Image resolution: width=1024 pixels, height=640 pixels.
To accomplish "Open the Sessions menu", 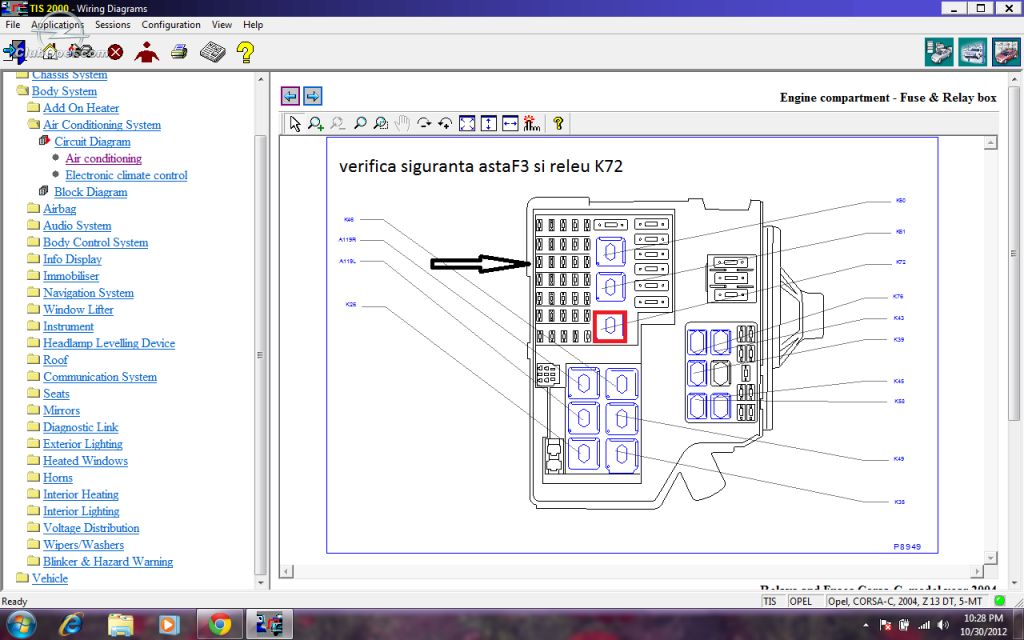I will pyautogui.click(x=112, y=24).
